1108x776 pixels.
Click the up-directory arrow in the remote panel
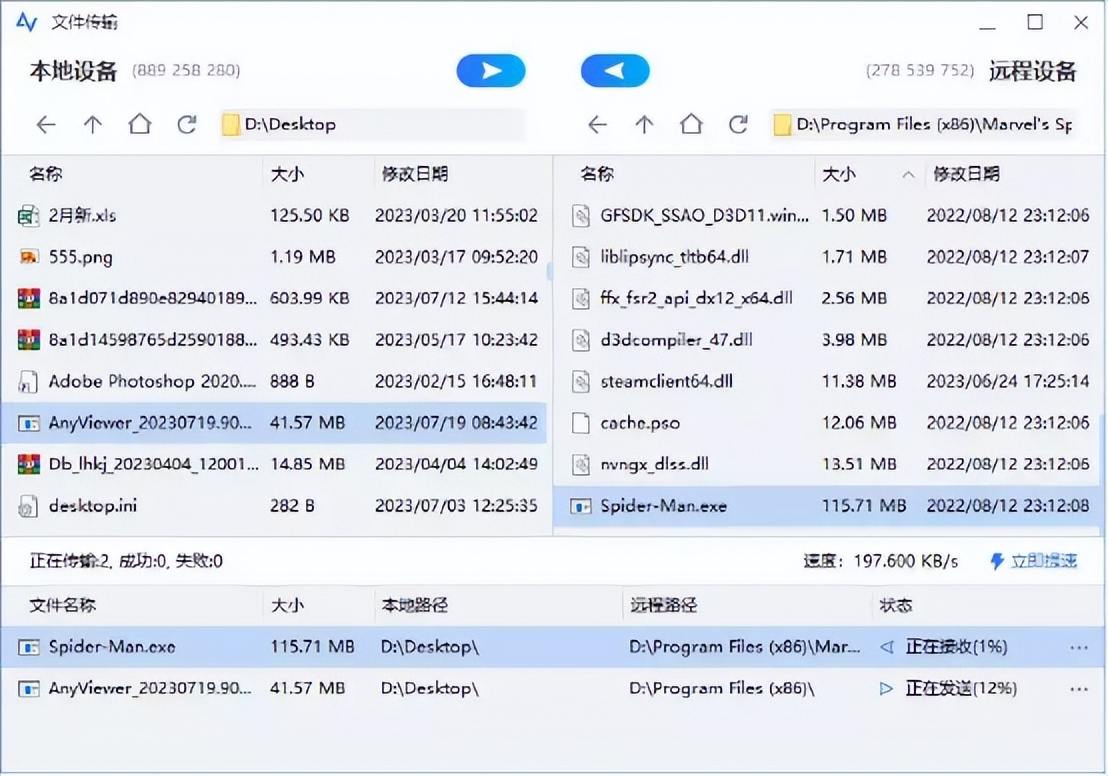(x=644, y=124)
